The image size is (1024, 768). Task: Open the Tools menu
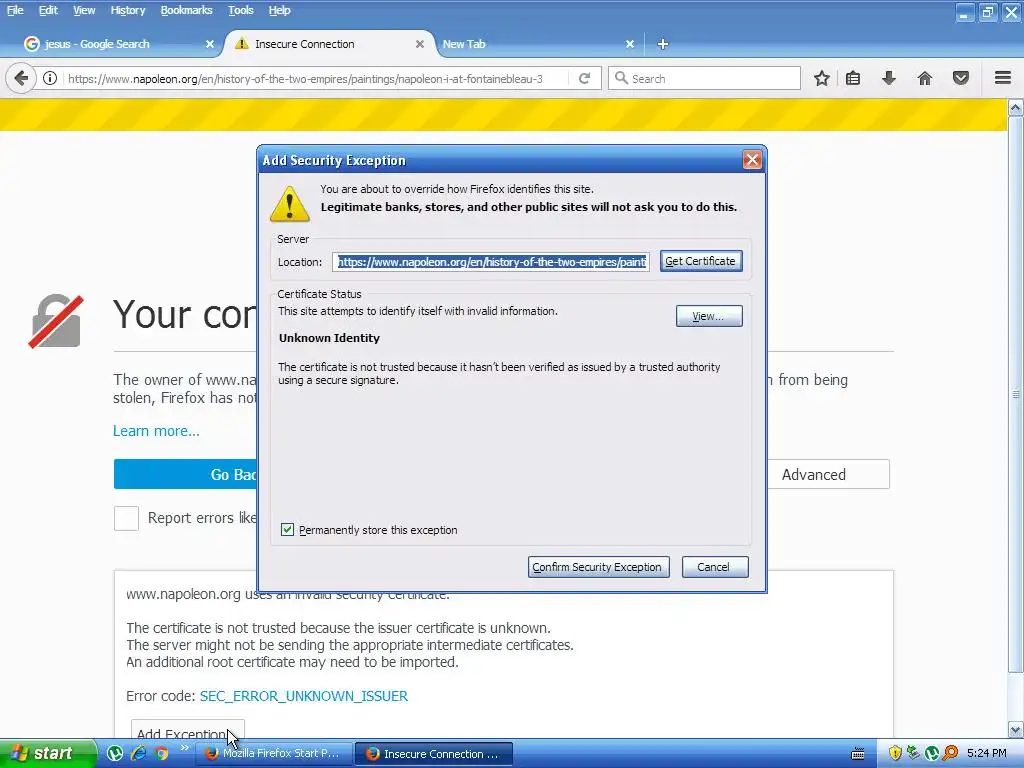tap(240, 10)
